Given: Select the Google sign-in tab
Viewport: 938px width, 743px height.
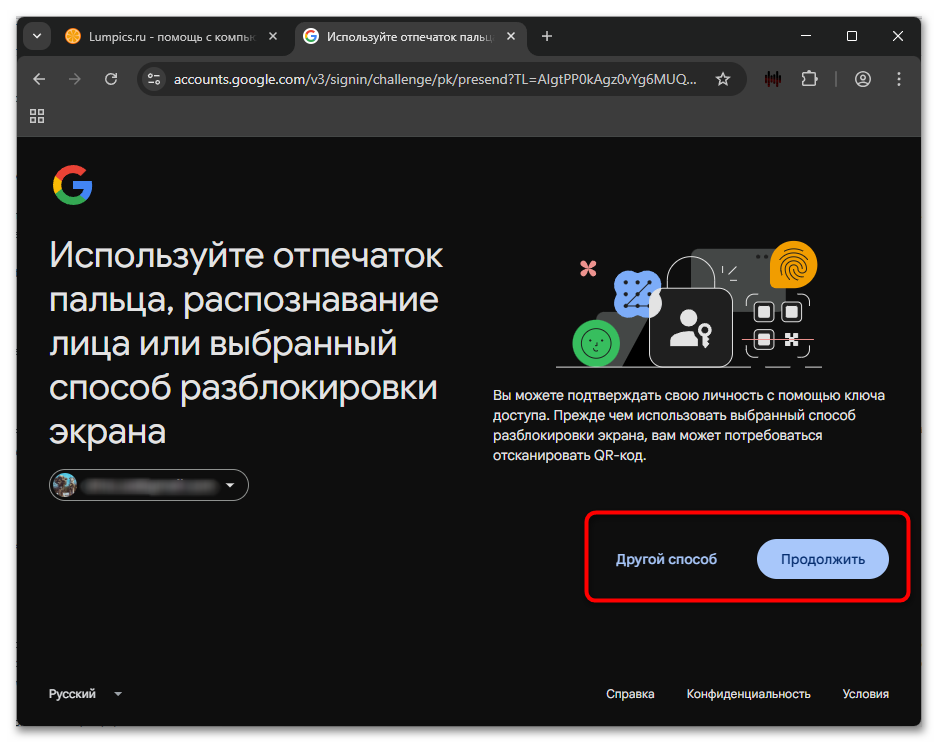Looking at the screenshot, I should pyautogui.click(x=410, y=36).
